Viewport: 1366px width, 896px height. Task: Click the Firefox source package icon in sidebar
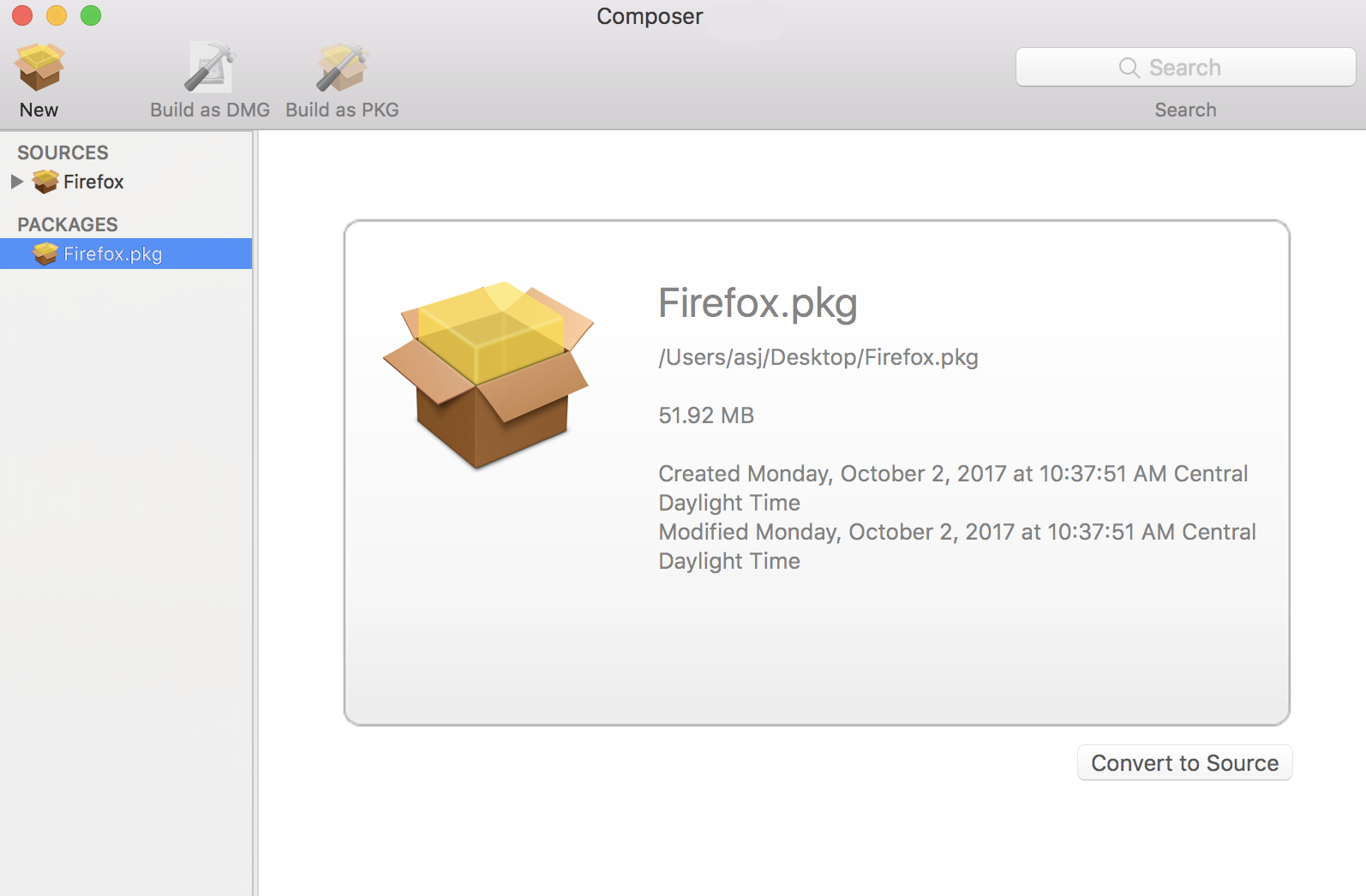click(45, 182)
